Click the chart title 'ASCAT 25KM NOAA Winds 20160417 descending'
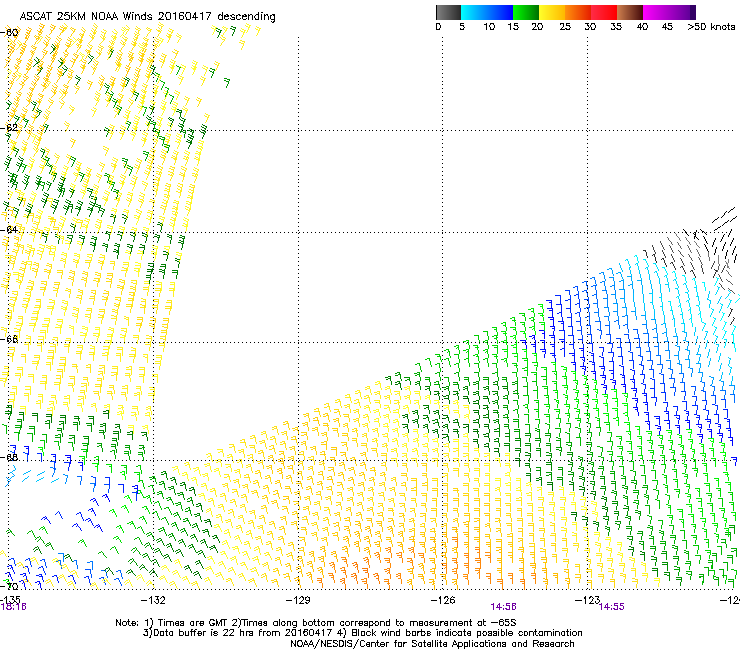The width and height of the screenshot is (740, 650). [147, 16]
